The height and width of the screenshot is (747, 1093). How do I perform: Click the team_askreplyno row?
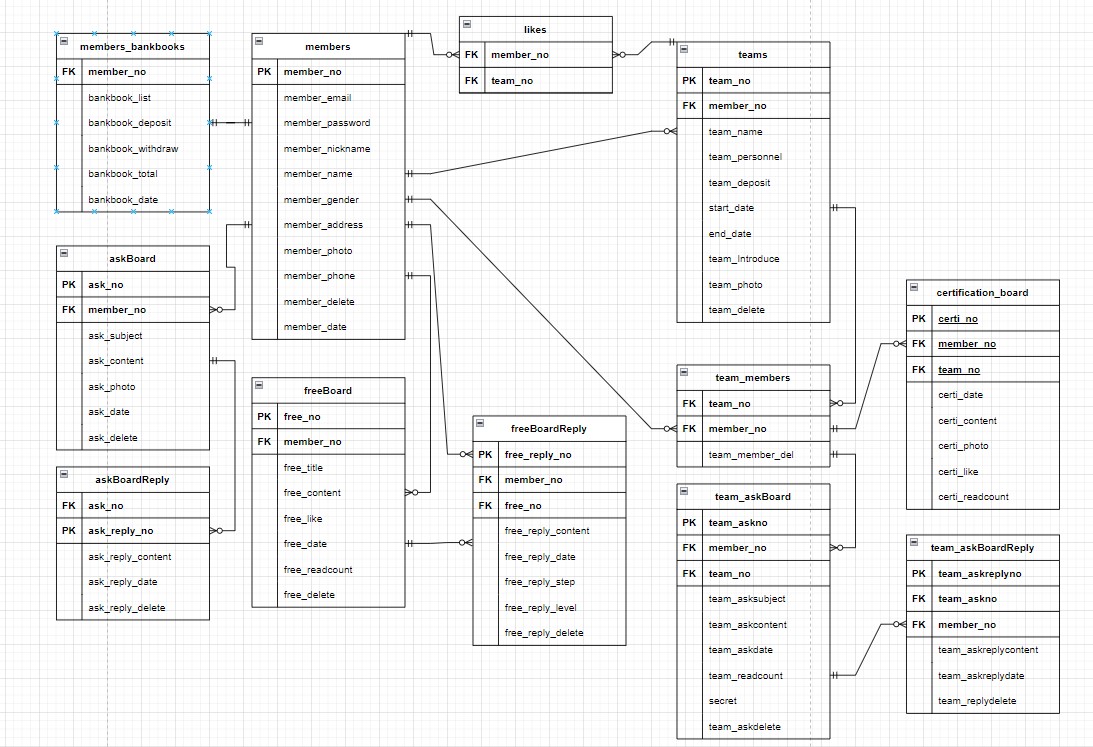983,573
